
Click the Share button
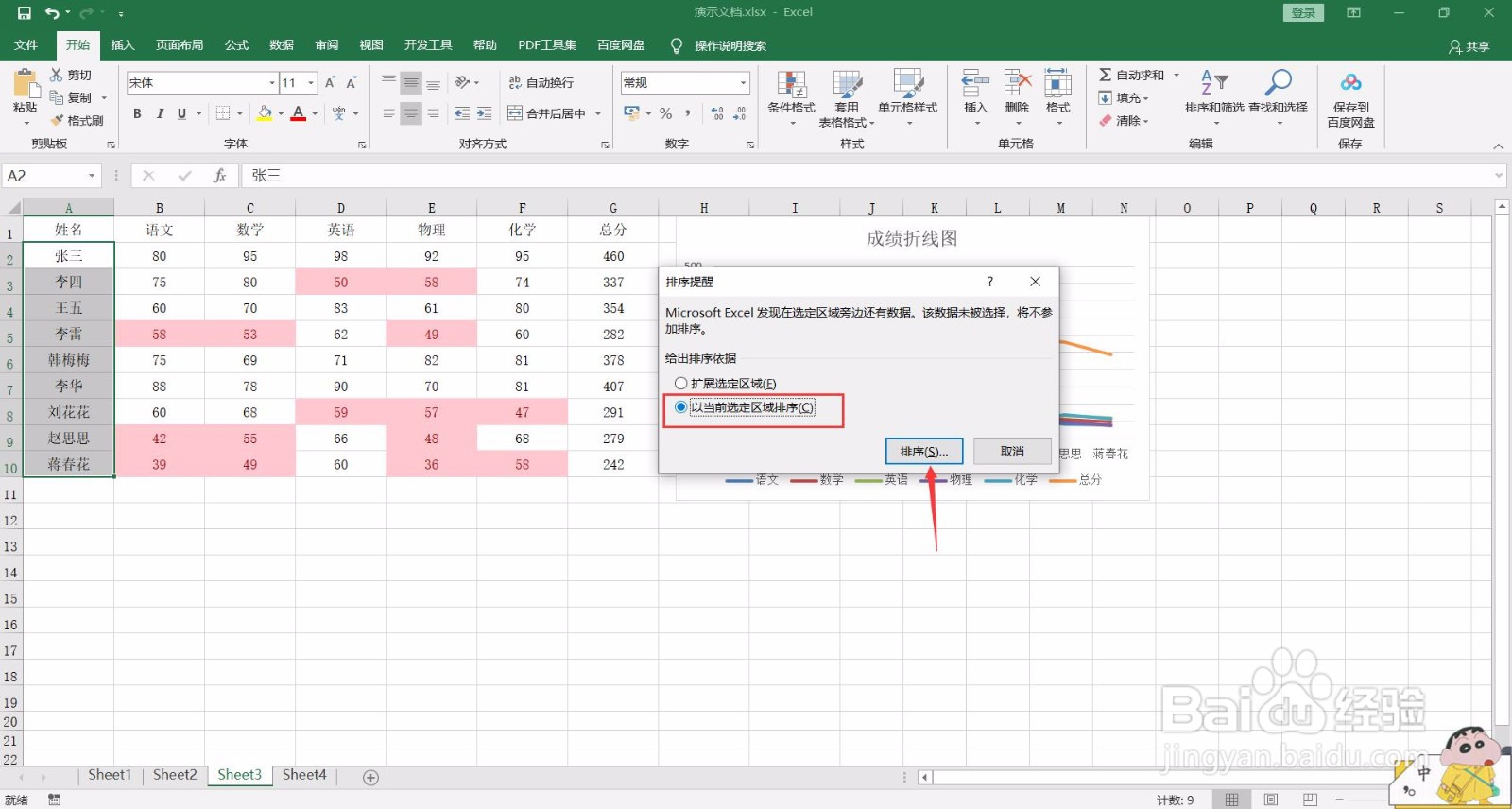[x=1469, y=46]
